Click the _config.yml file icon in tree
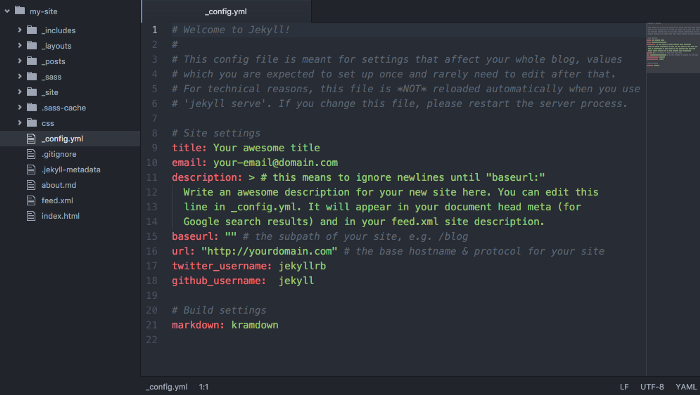Viewport: 700px width, 395px height. pos(31,138)
